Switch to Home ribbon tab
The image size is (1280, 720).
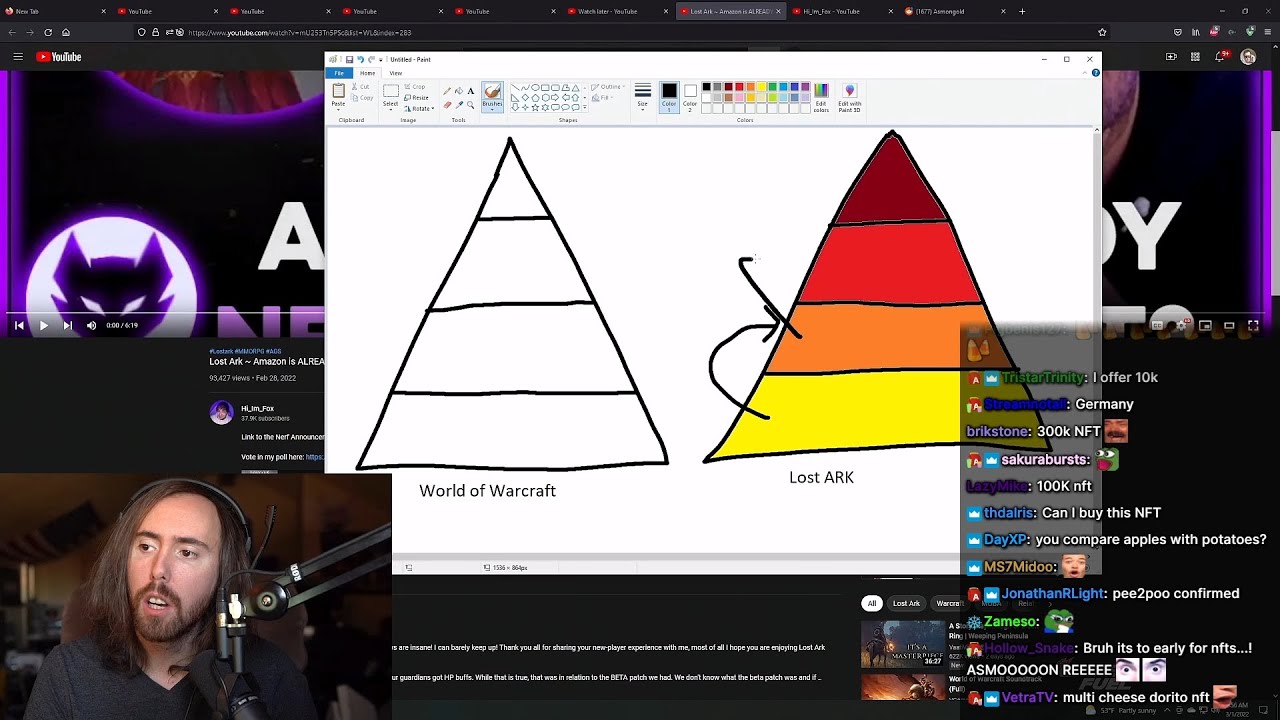pyautogui.click(x=368, y=73)
